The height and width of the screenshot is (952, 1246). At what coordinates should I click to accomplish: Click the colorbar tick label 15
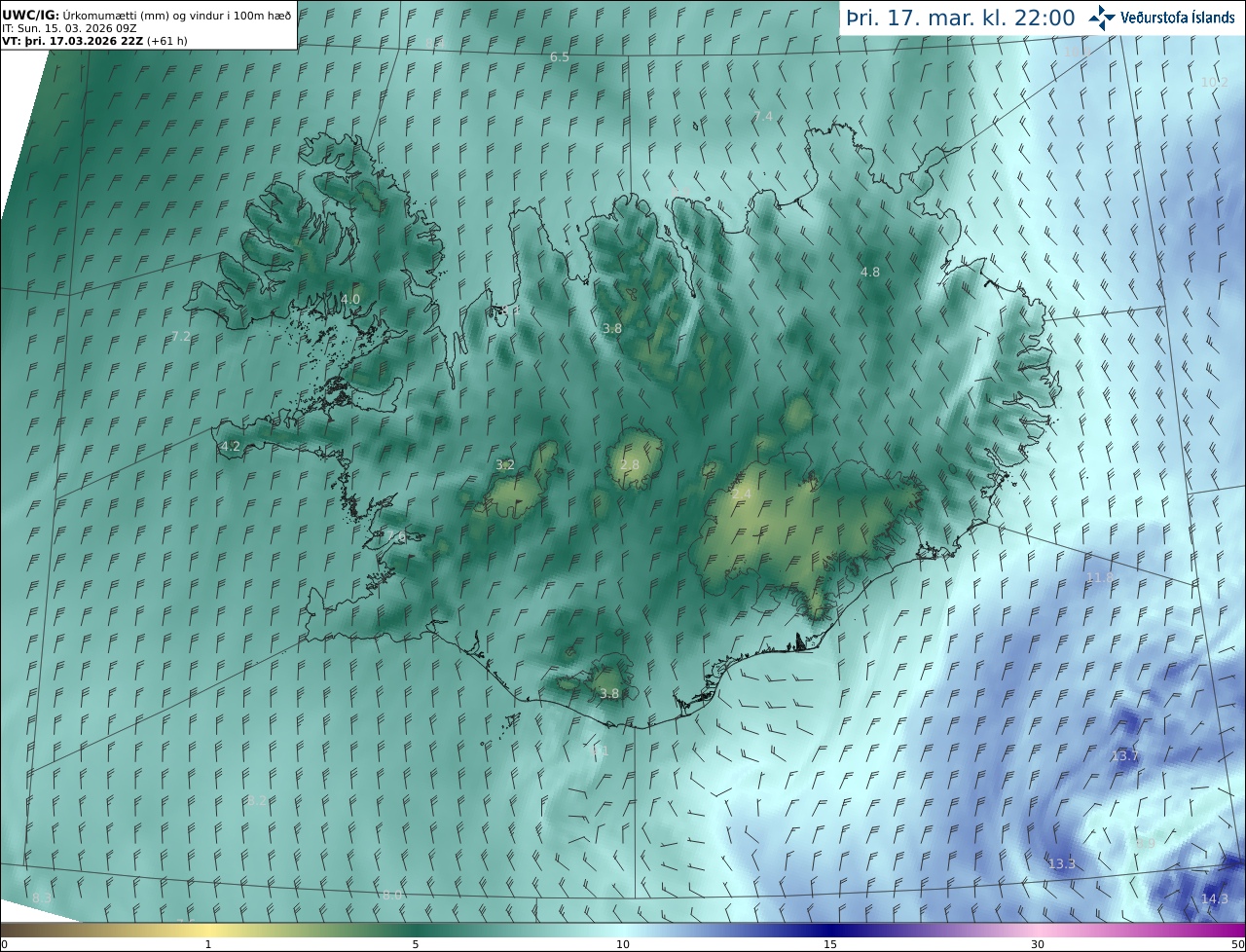pos(830,944)
